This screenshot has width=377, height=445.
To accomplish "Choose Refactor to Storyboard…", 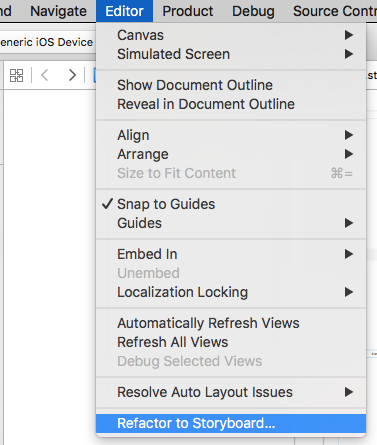I will tap(231, 423).
